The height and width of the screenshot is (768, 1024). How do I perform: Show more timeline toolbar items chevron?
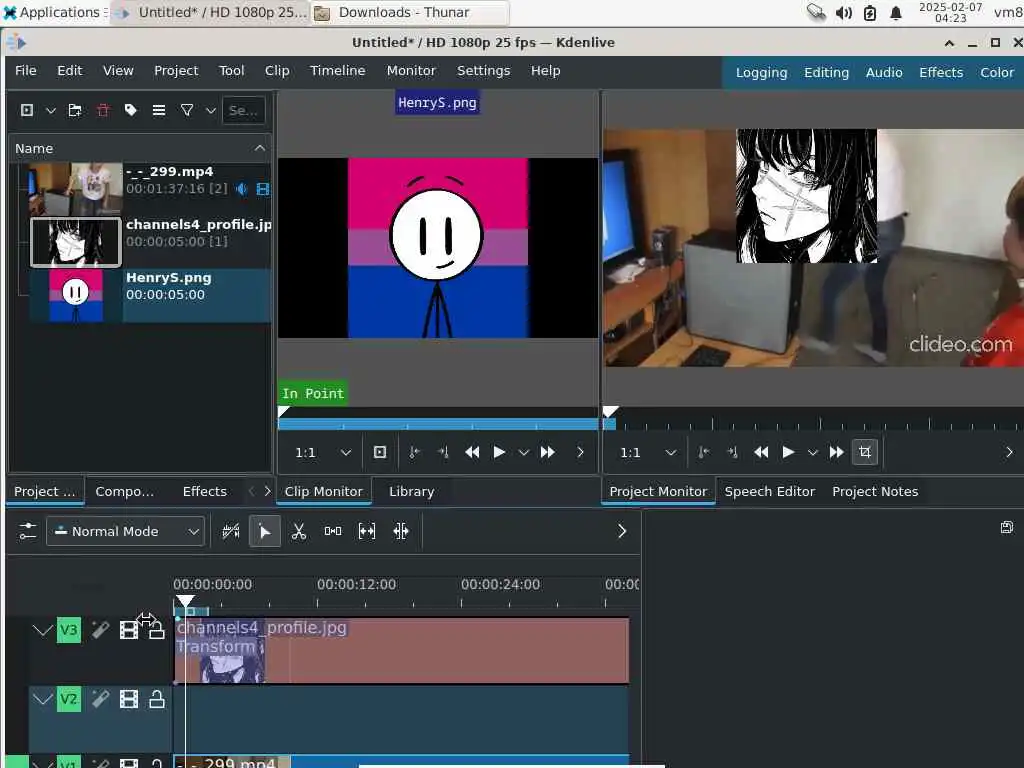click(x=622, y=532)
